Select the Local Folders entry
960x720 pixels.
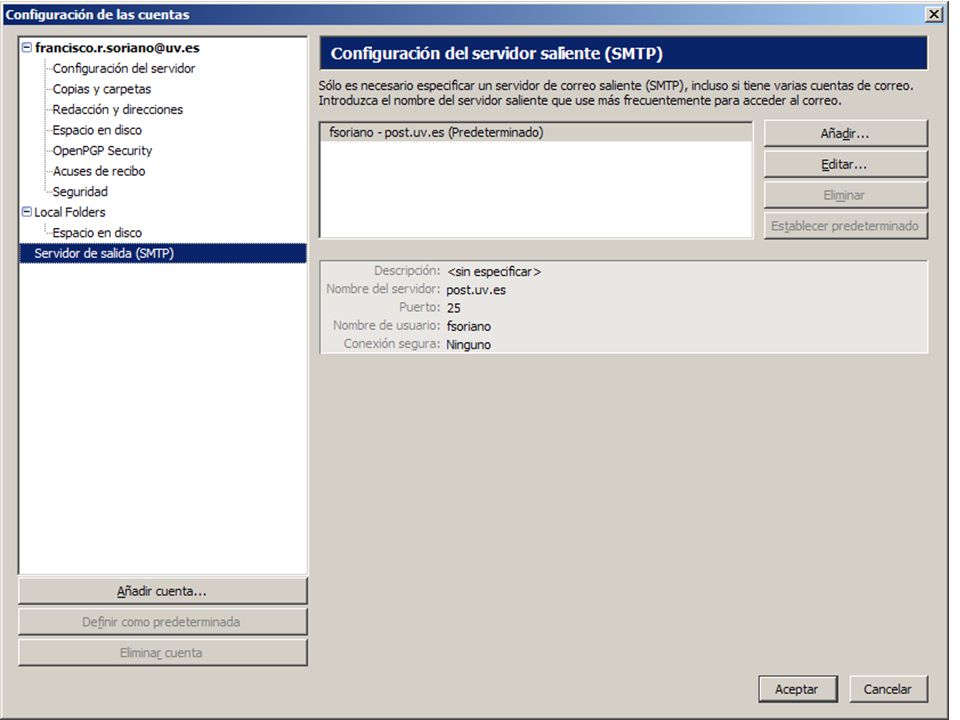(70, 212)
